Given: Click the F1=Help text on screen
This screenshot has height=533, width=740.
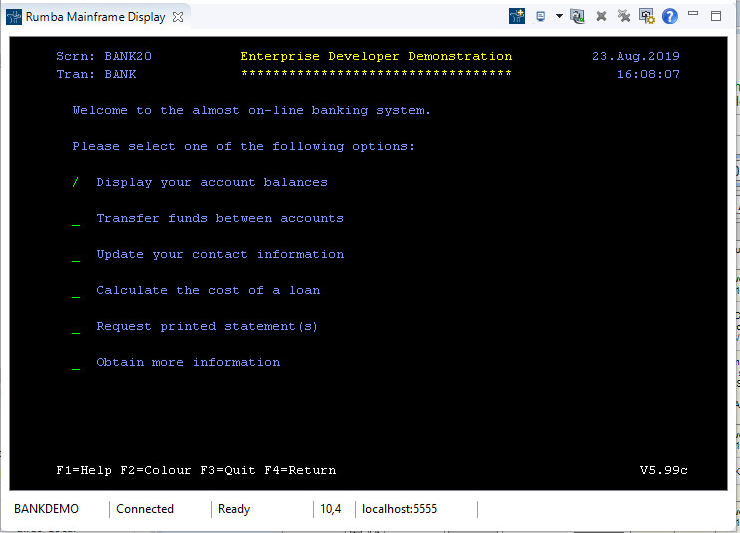Looking at the screenshot, I should click(x=84, y=470).
